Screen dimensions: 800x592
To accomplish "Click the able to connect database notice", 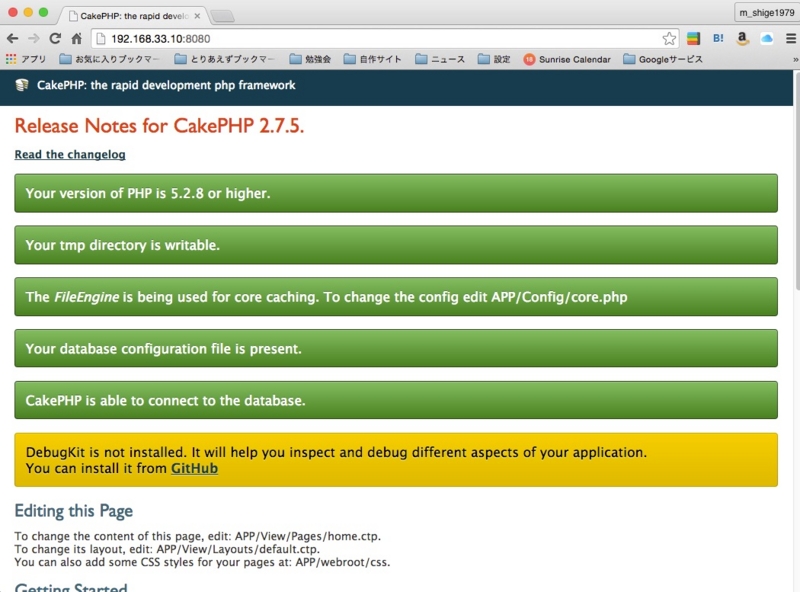I will 396,400.
